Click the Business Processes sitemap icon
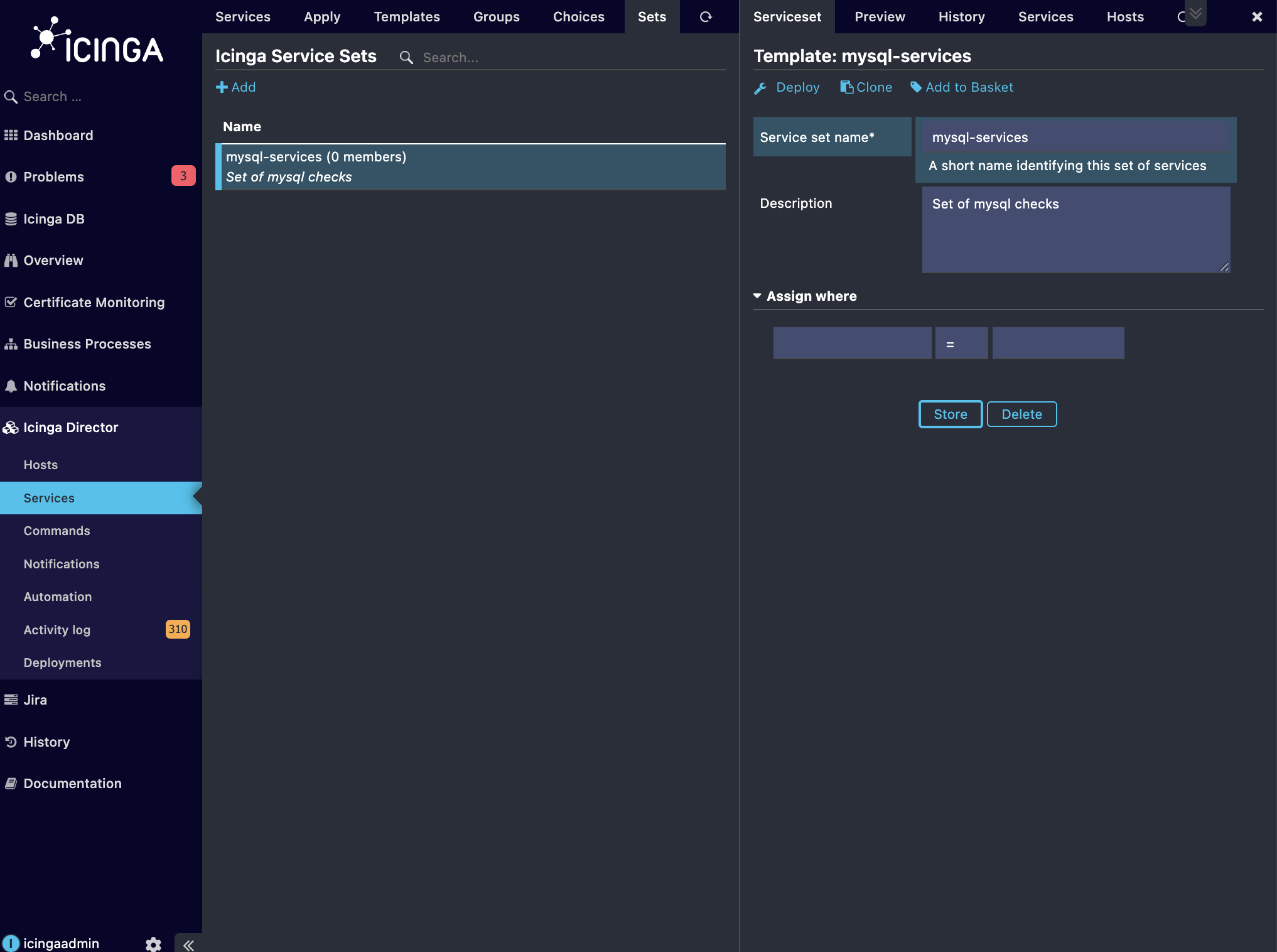The image size is (1277, 952). 11,344
